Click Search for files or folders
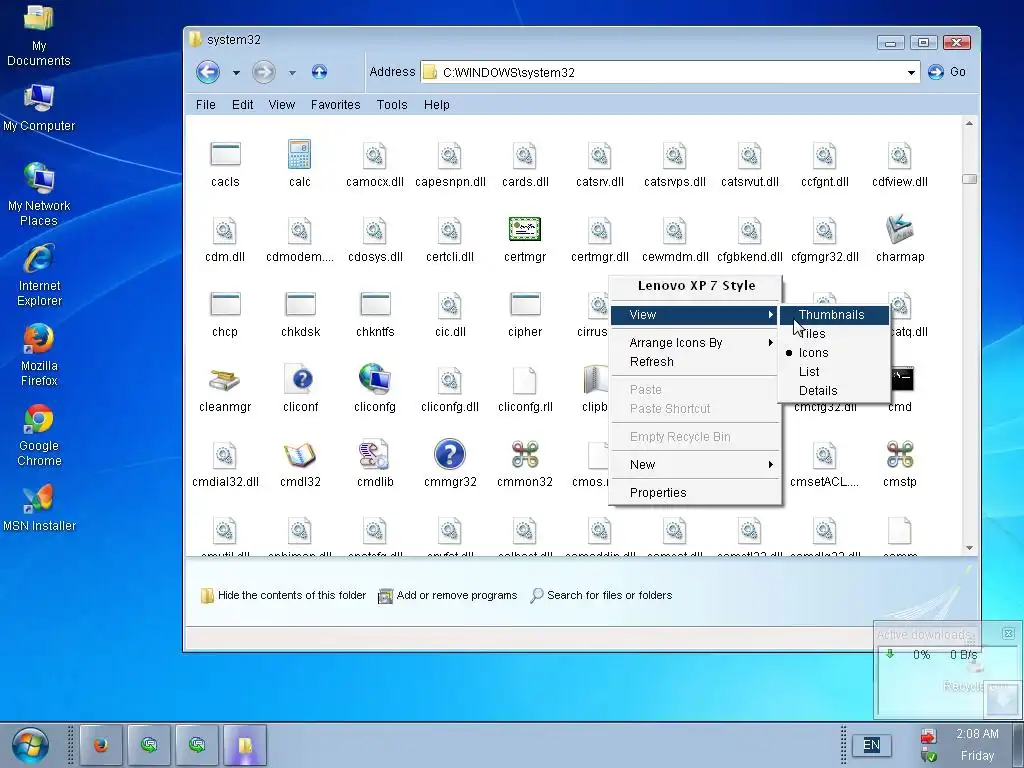The height and width of the screenshot is (768, 1024). coord(601,596)
